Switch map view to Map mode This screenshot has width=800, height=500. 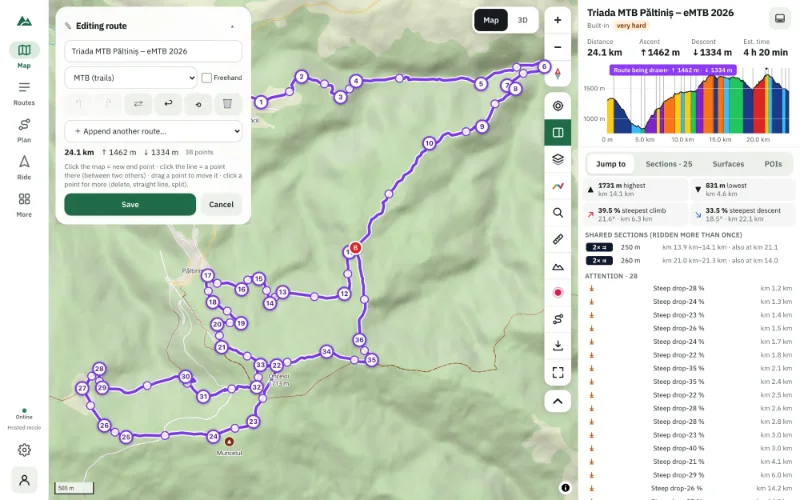(x=491, y=20)
